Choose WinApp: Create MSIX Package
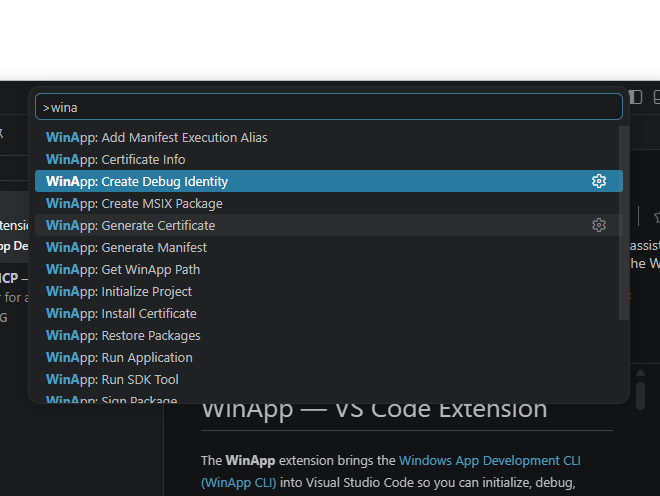Screen dimensions: 660x496 pos(329,203)
